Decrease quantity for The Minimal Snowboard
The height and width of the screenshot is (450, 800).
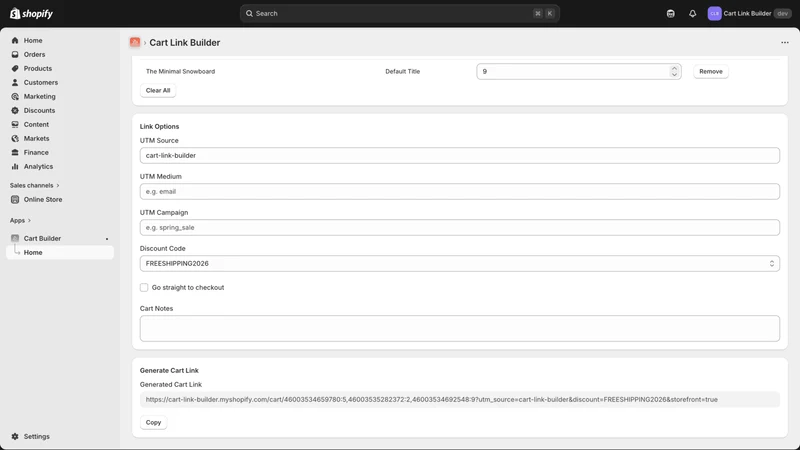tap(674, 75)
